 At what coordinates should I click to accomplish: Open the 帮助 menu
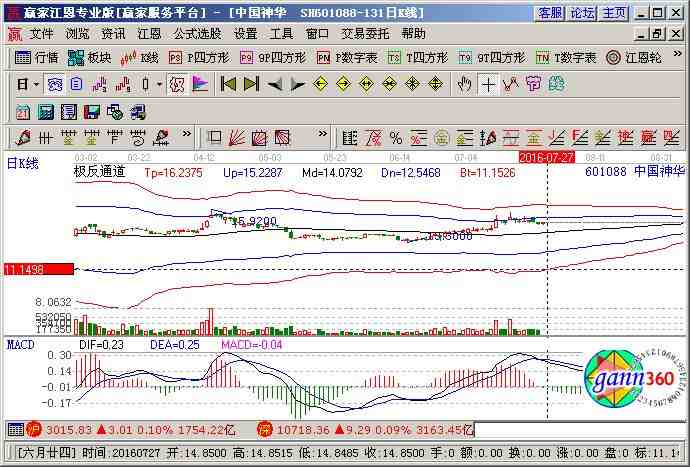tap(414, 34)
